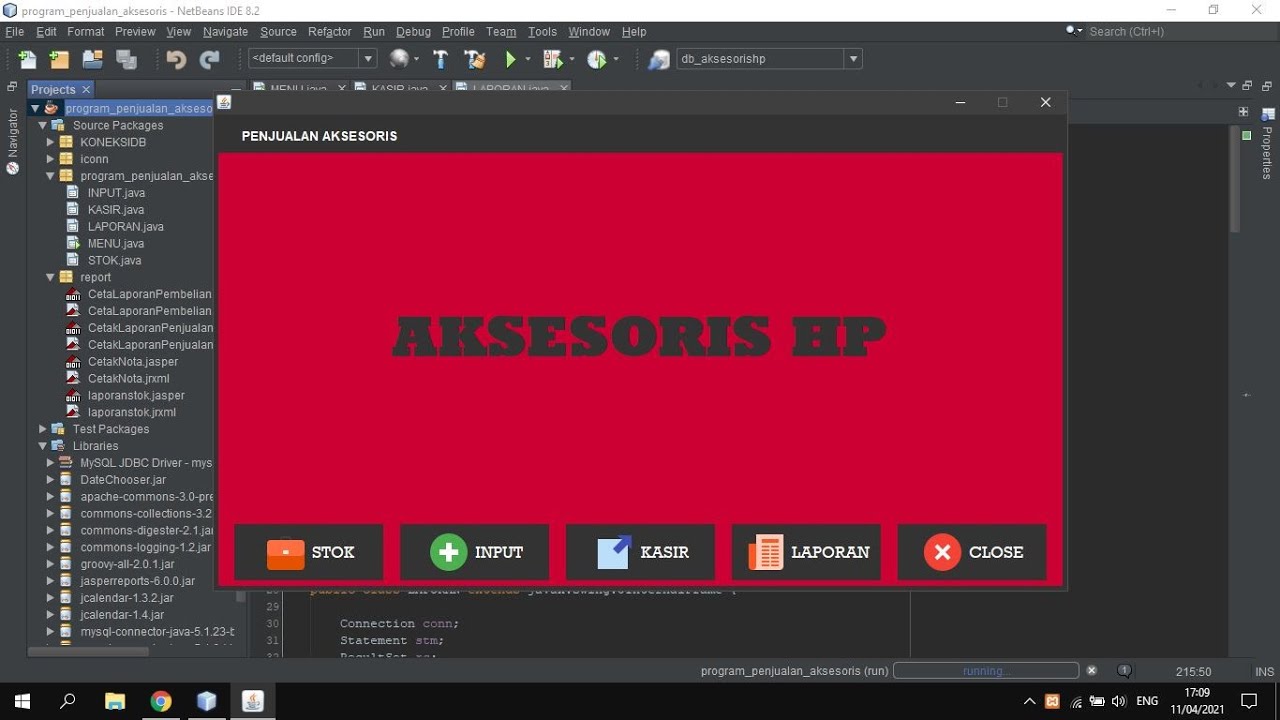
Task: Expand the iconn package
Action: (x=50, y=159)
